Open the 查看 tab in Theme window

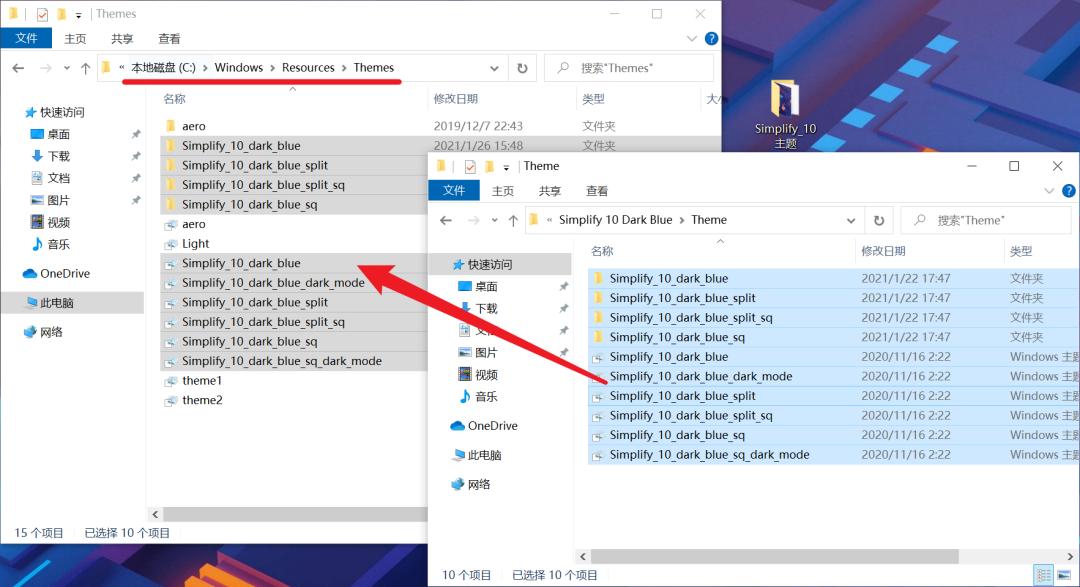pyautogui.click(x=597, y=191)
